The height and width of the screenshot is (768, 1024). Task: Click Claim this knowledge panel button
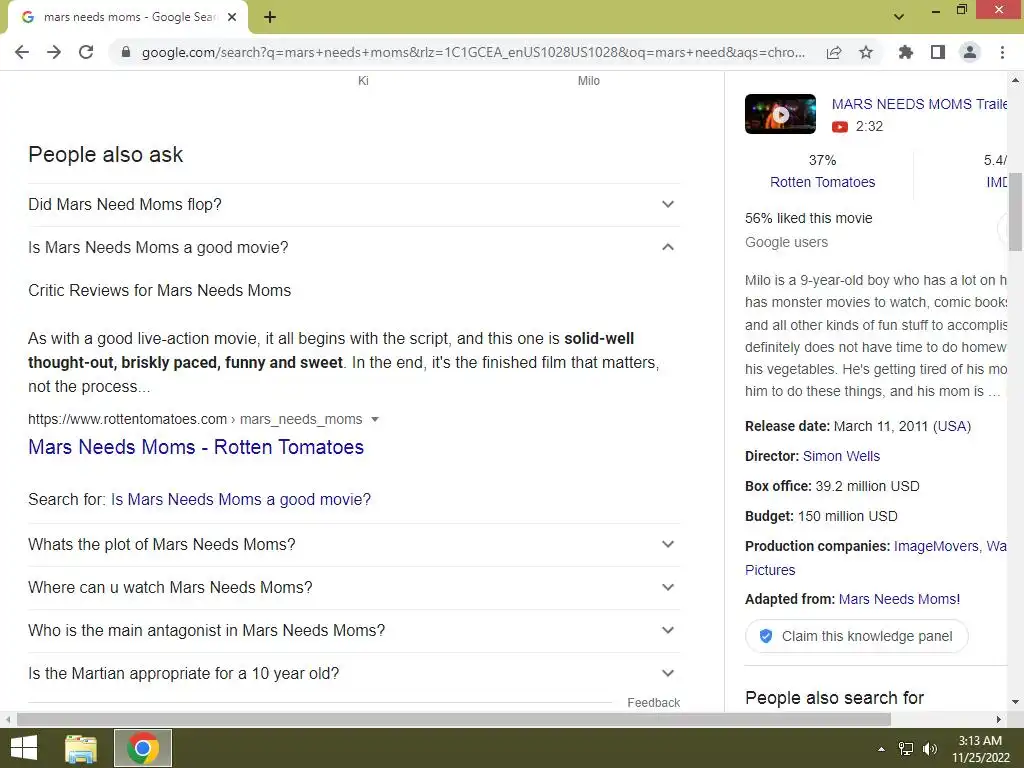pos(856,636)
